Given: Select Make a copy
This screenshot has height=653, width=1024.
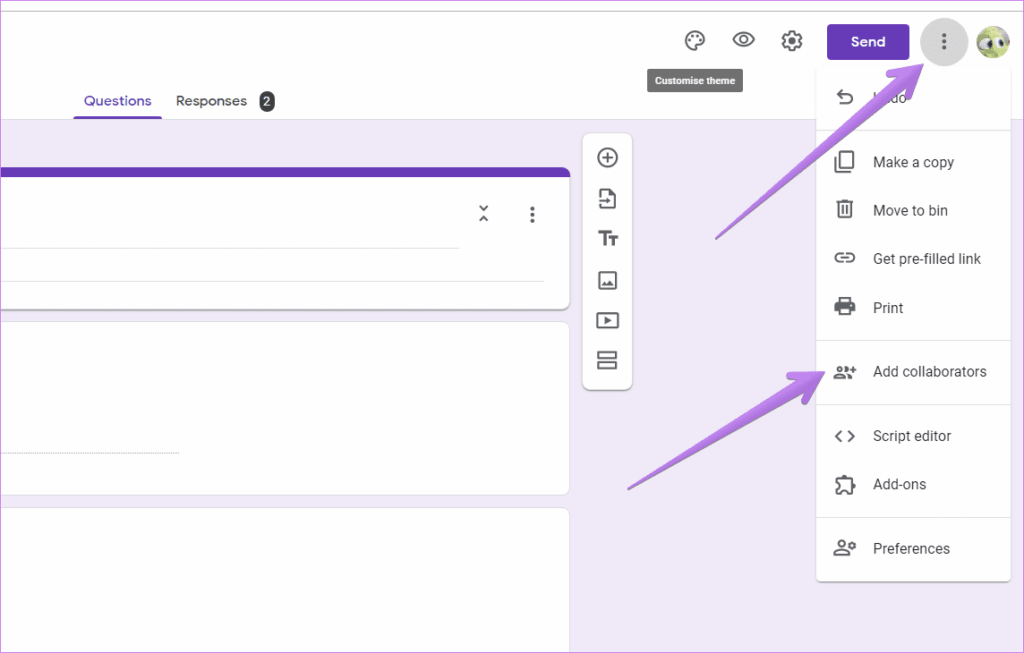Looking at the screenshot, I should [x=913, y=162].
